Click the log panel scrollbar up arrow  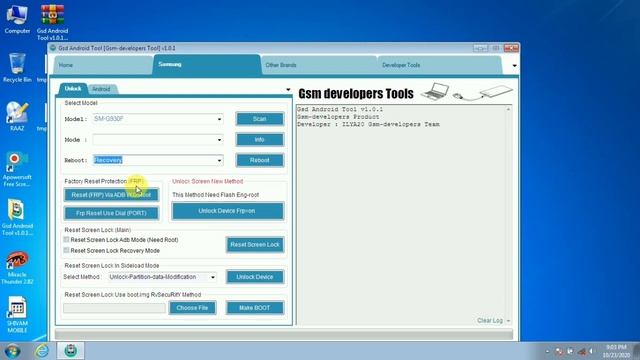[508, 109]
